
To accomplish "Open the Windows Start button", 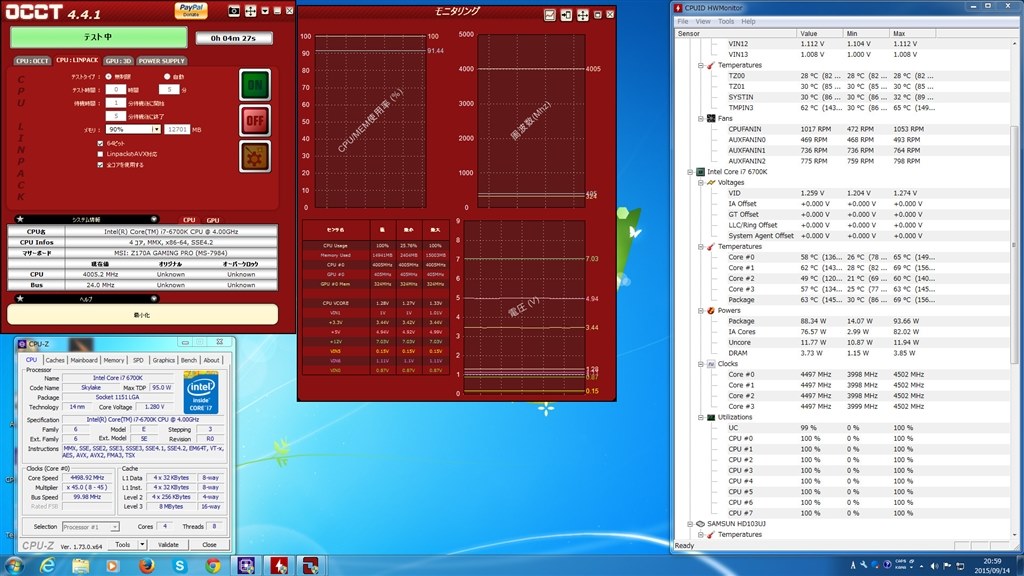I will (x=14, y=566).
